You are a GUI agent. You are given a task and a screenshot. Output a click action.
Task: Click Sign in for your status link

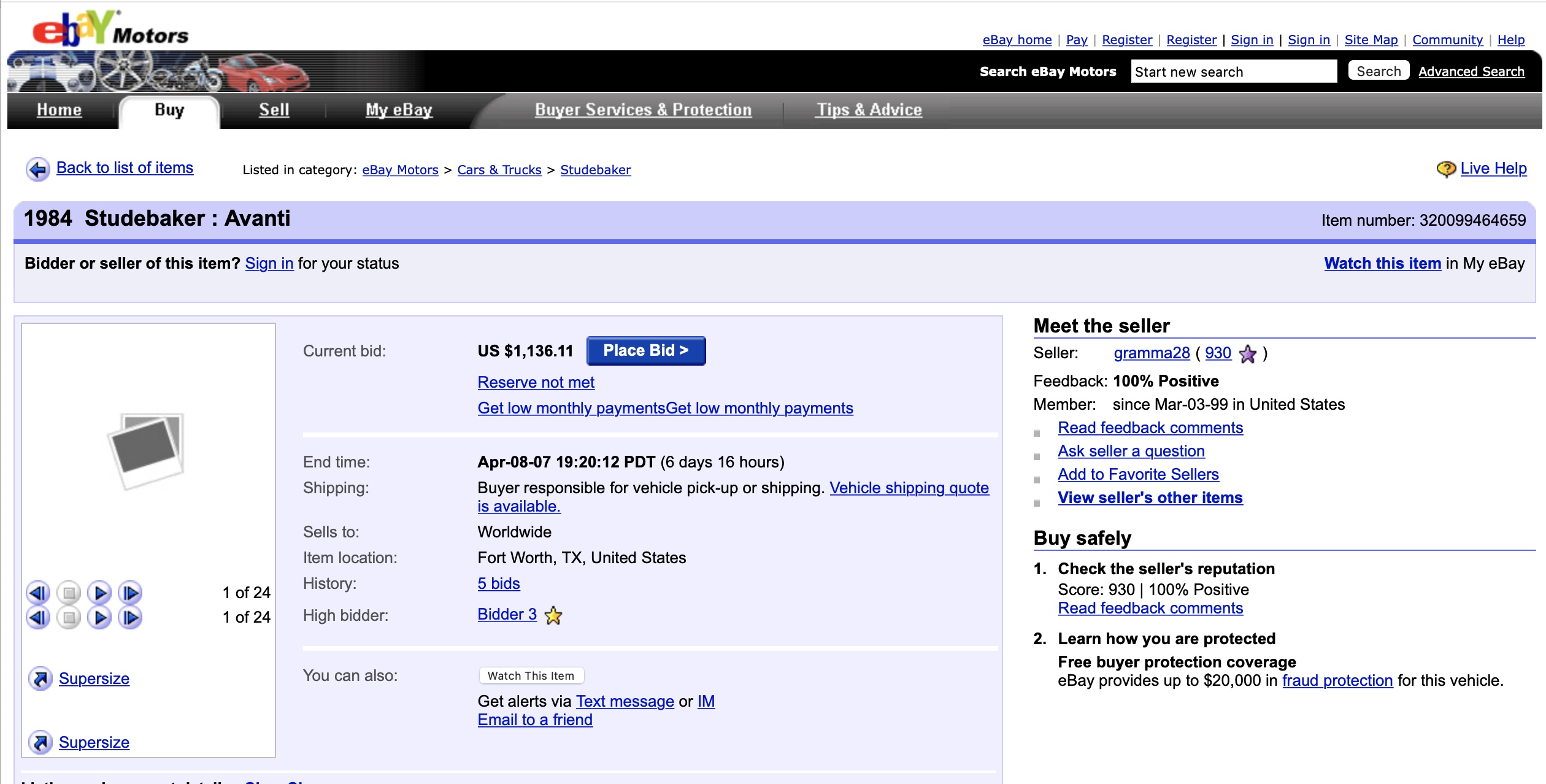[x=269, y=263]
